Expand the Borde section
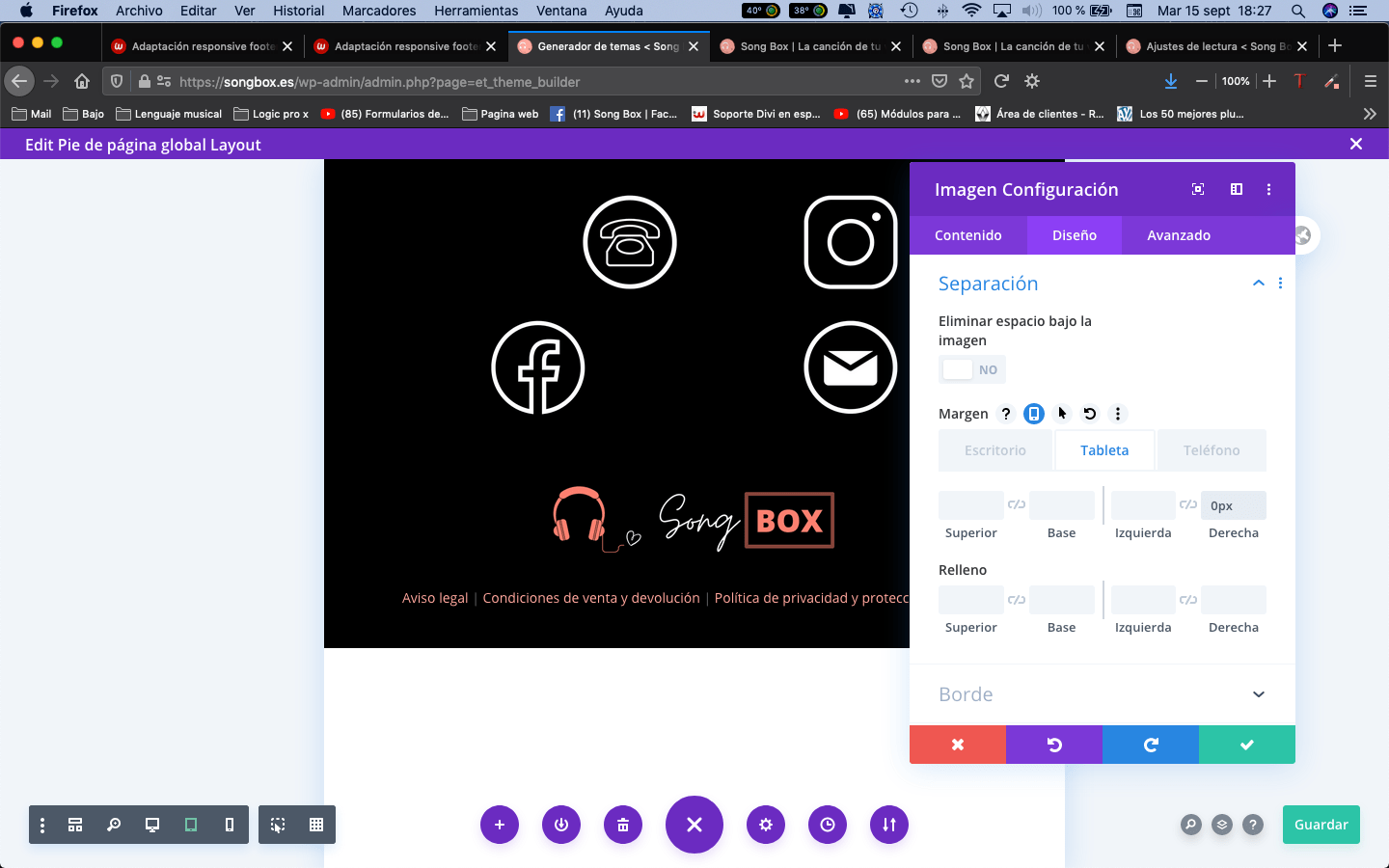Image resolution: width=1389 pixels, height=868 pixels. (x=1103, y=694)
